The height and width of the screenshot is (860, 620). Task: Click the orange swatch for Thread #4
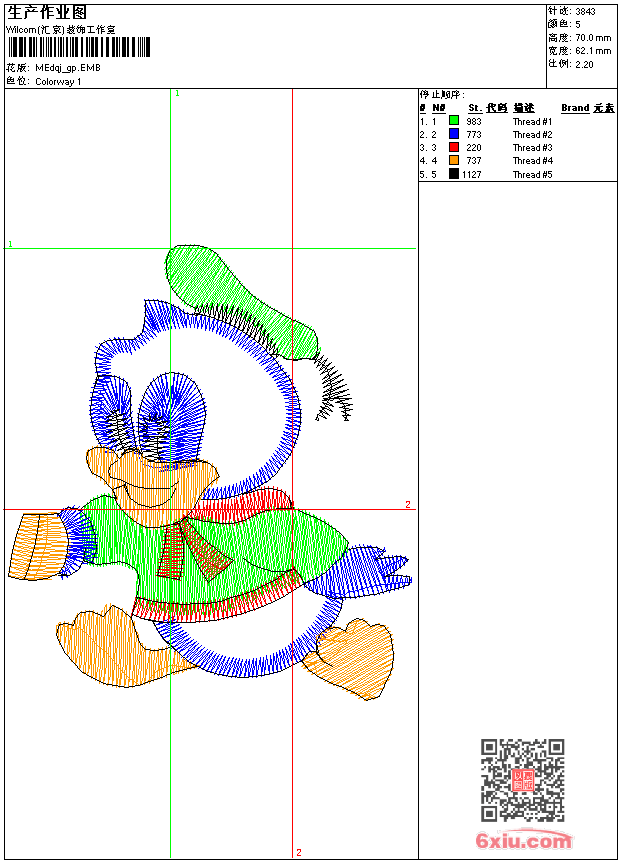(x=454, y=160)
